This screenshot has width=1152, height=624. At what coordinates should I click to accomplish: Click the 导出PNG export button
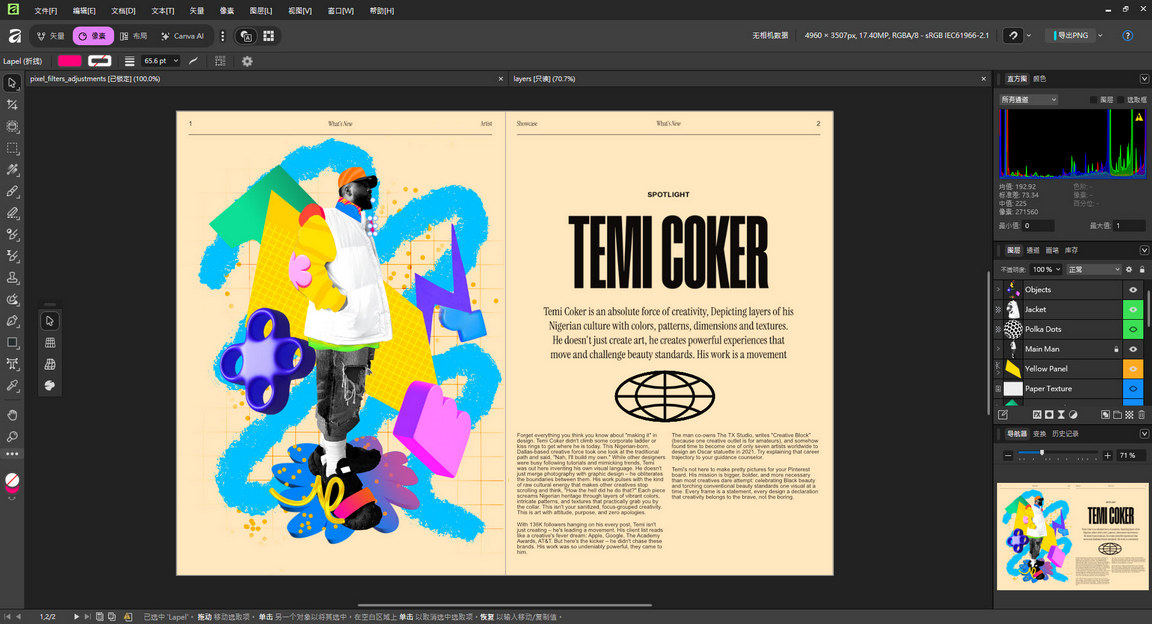[1073, 35]
